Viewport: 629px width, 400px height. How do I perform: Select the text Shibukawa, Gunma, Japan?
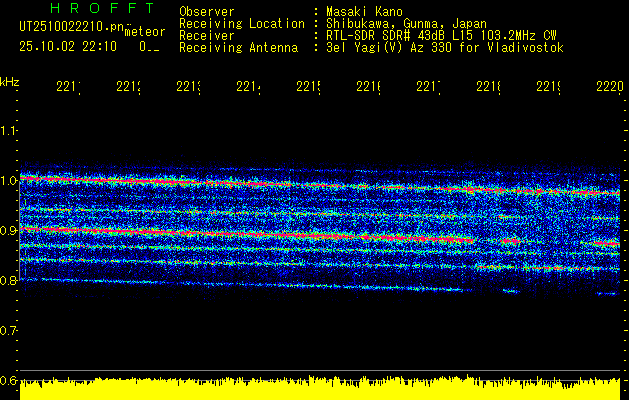pyautogui.click(x=406, y=24)
